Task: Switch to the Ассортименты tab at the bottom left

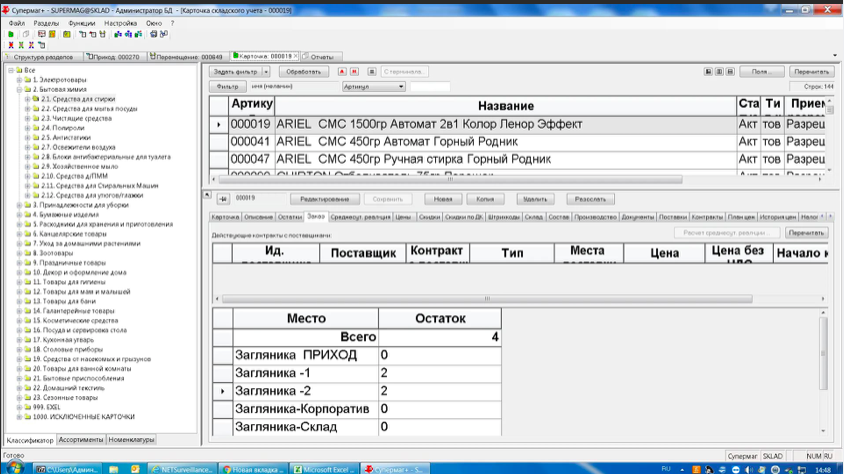Action: click(79, 439)
